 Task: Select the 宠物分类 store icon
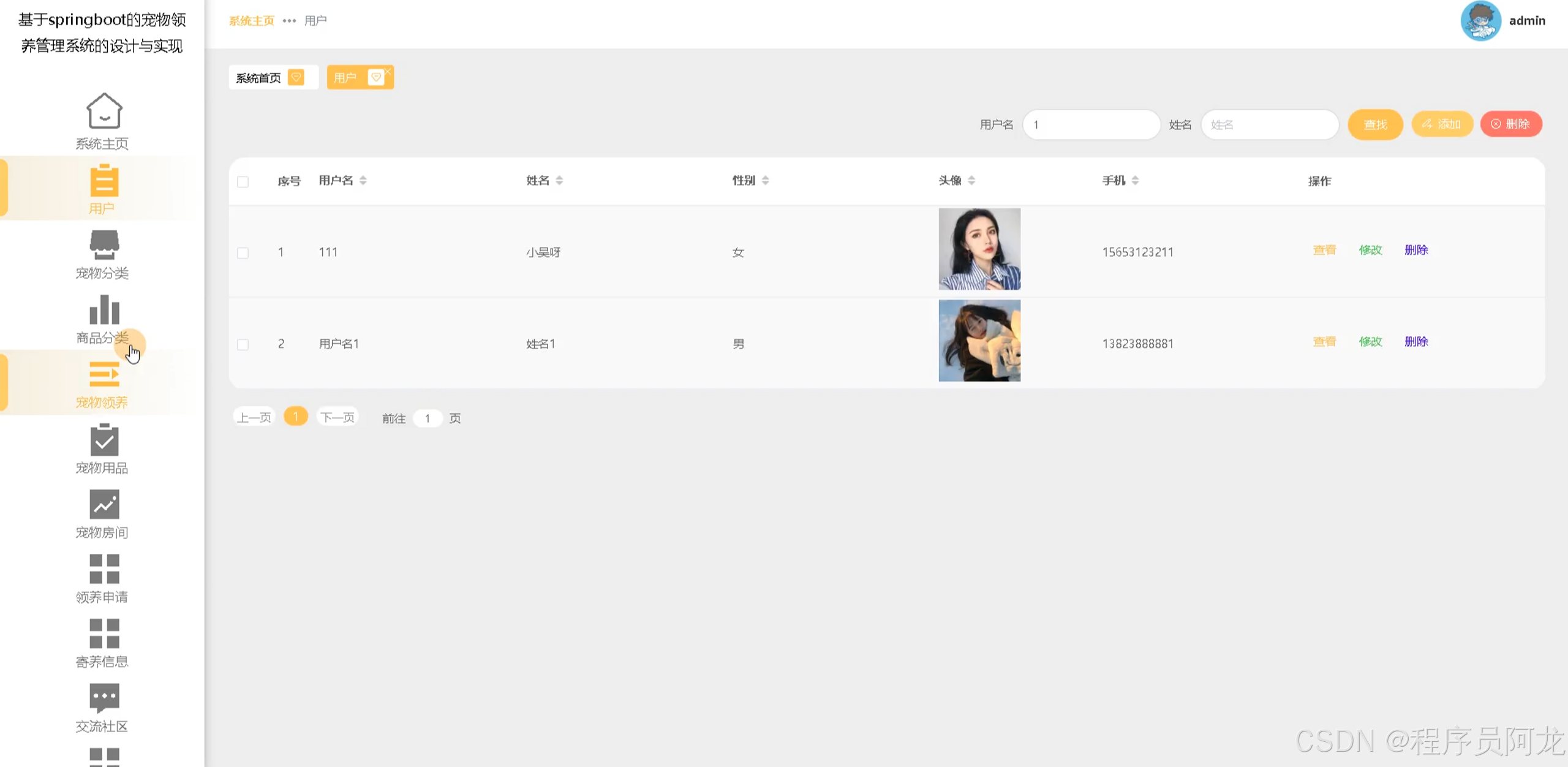pos(104,244)
